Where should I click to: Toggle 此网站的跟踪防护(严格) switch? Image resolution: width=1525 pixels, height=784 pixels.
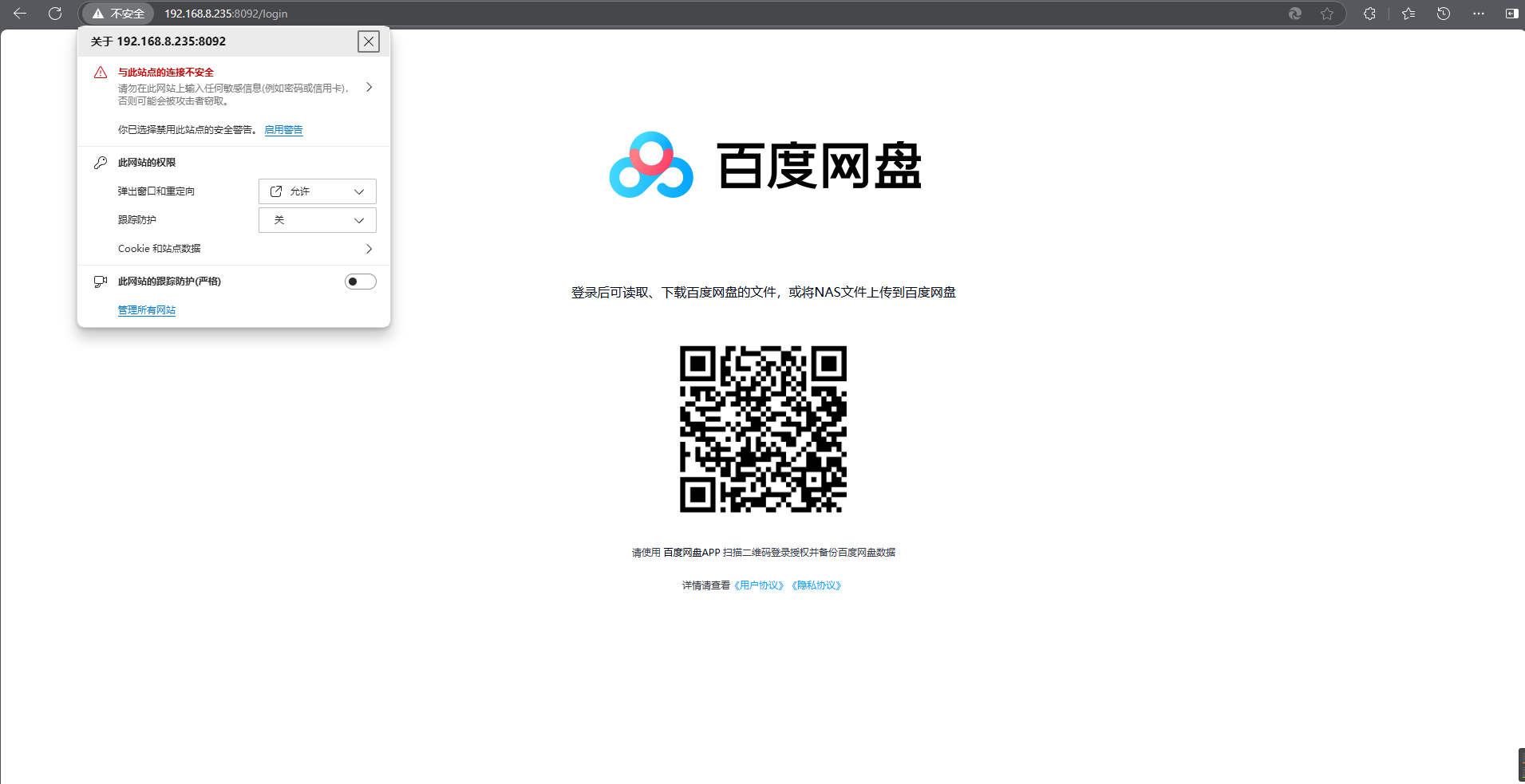click(x=361, y=282)
